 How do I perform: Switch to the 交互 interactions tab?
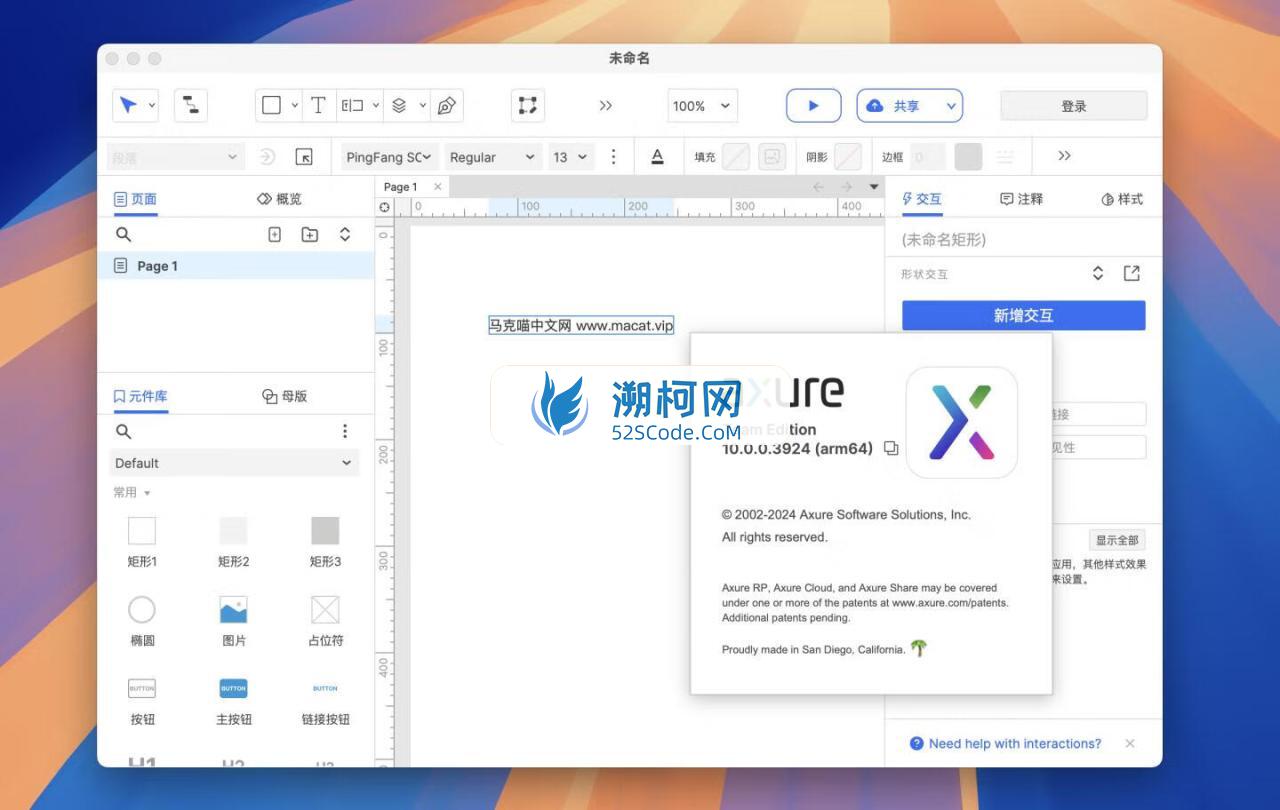tap(922, 199)
